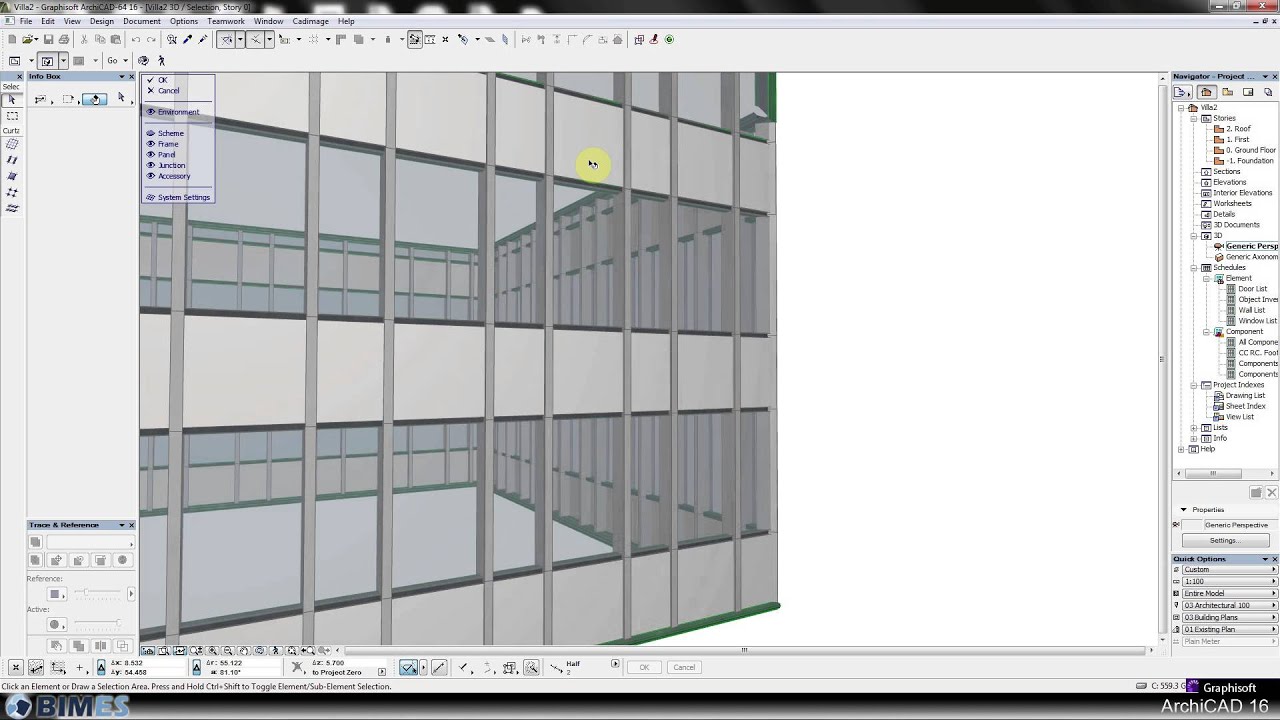1280x720 pixels.
Task: Select the Curtain Wall tool icon
Action: tap(12, 144)
